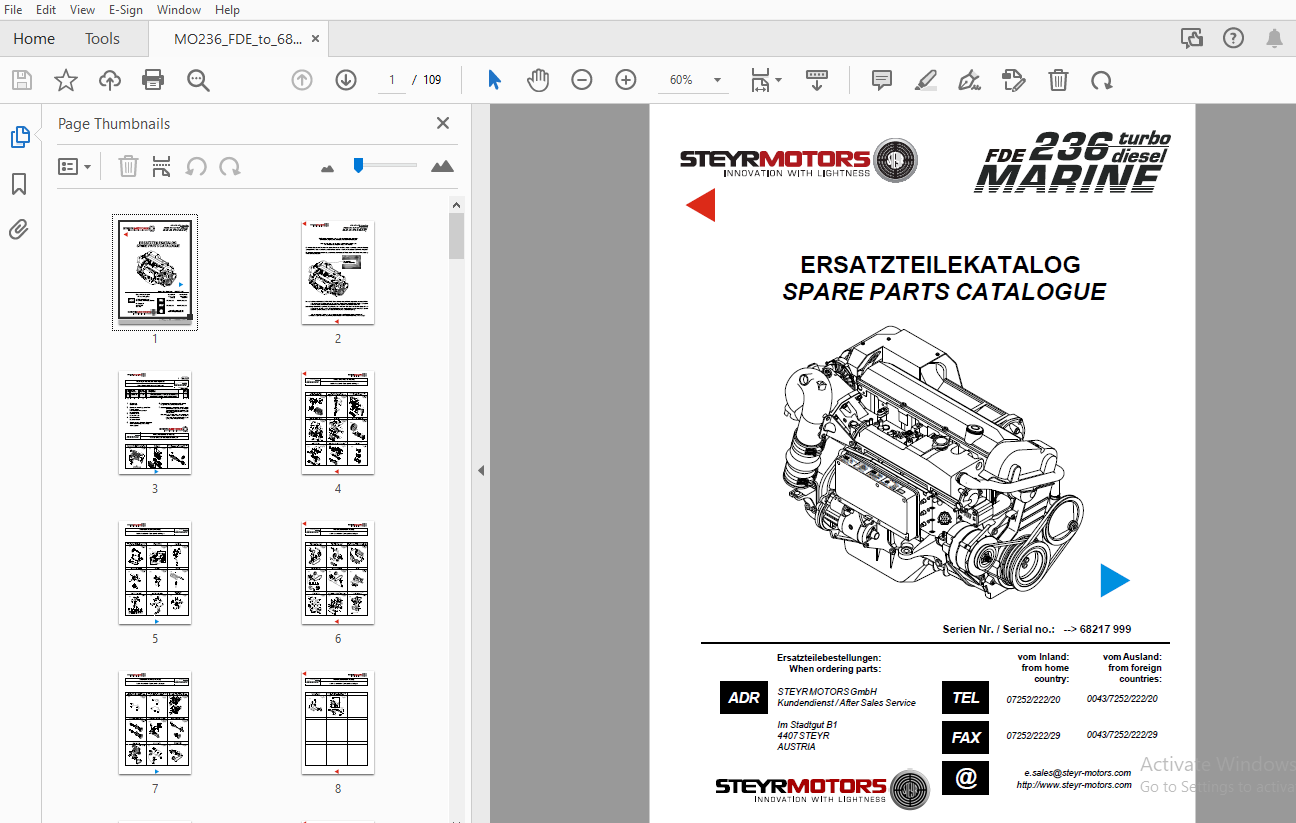Rotate thumbnails clockwise in panel
The image size is (1296, 823).
pyautogui.click(x=230, y=166)
